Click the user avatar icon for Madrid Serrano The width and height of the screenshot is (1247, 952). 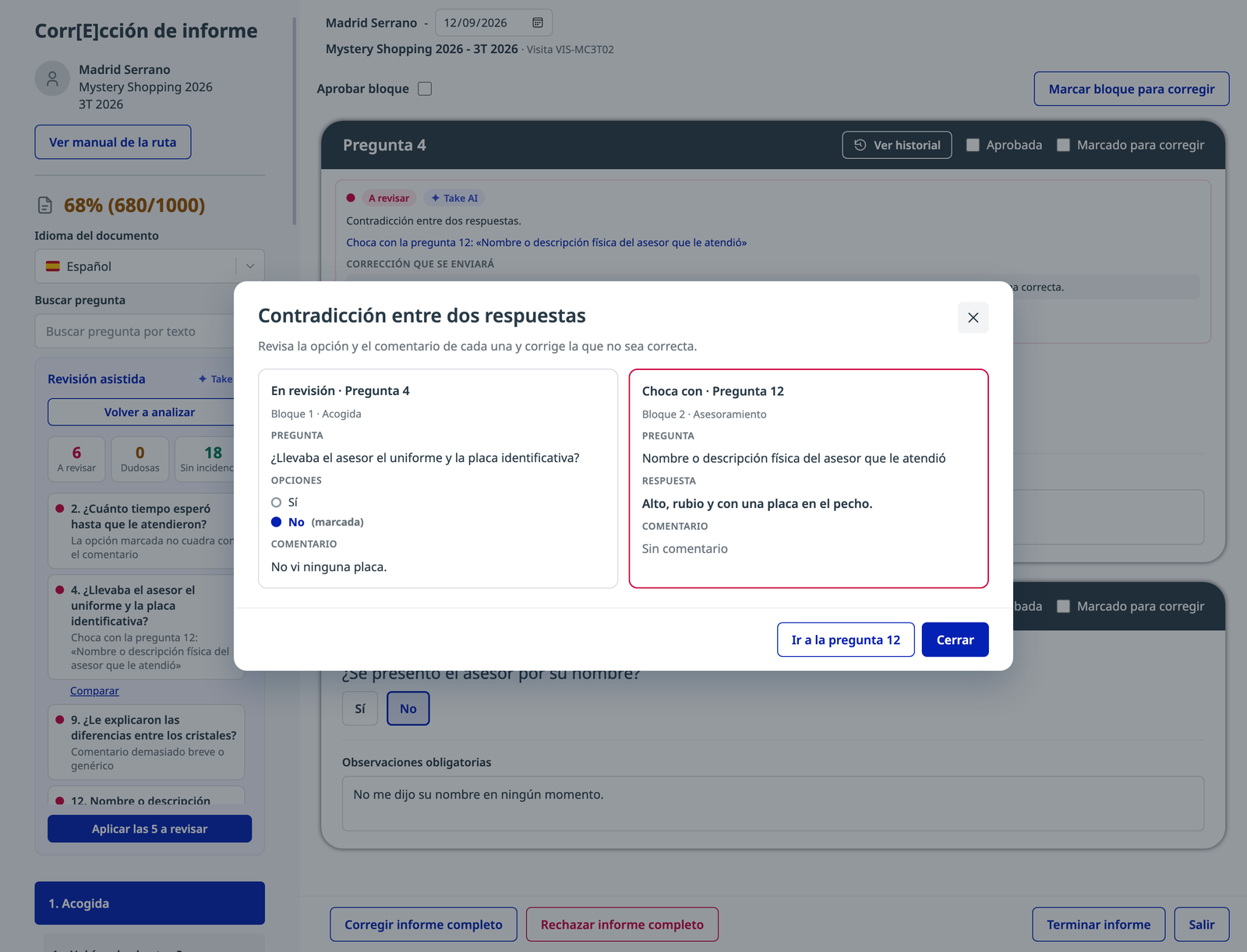click(52, 79)
